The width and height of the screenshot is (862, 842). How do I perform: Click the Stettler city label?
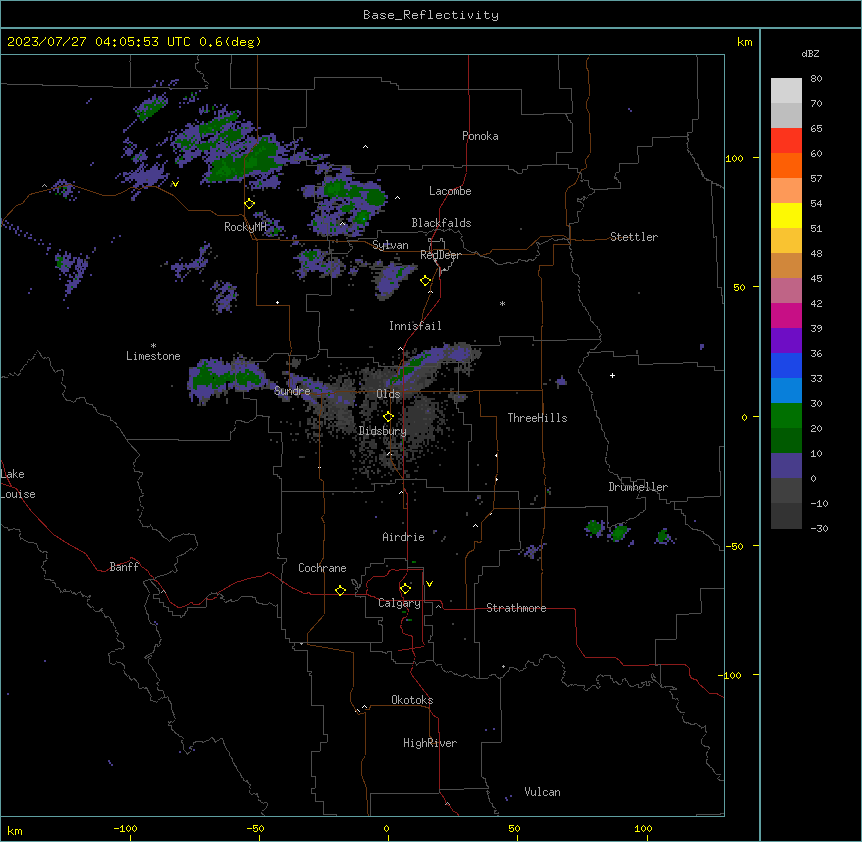[633, 237]
